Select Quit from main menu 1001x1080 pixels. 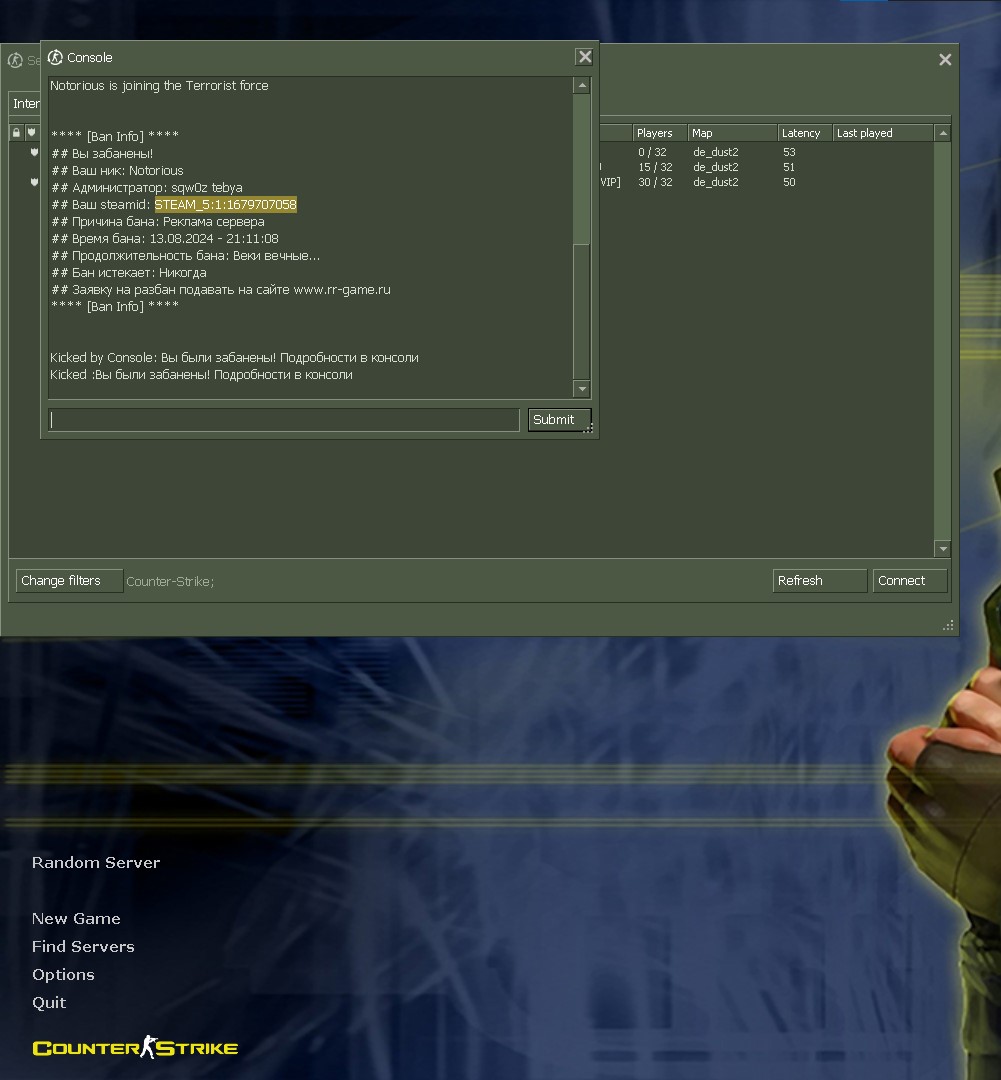click(x=49, y=1003)
